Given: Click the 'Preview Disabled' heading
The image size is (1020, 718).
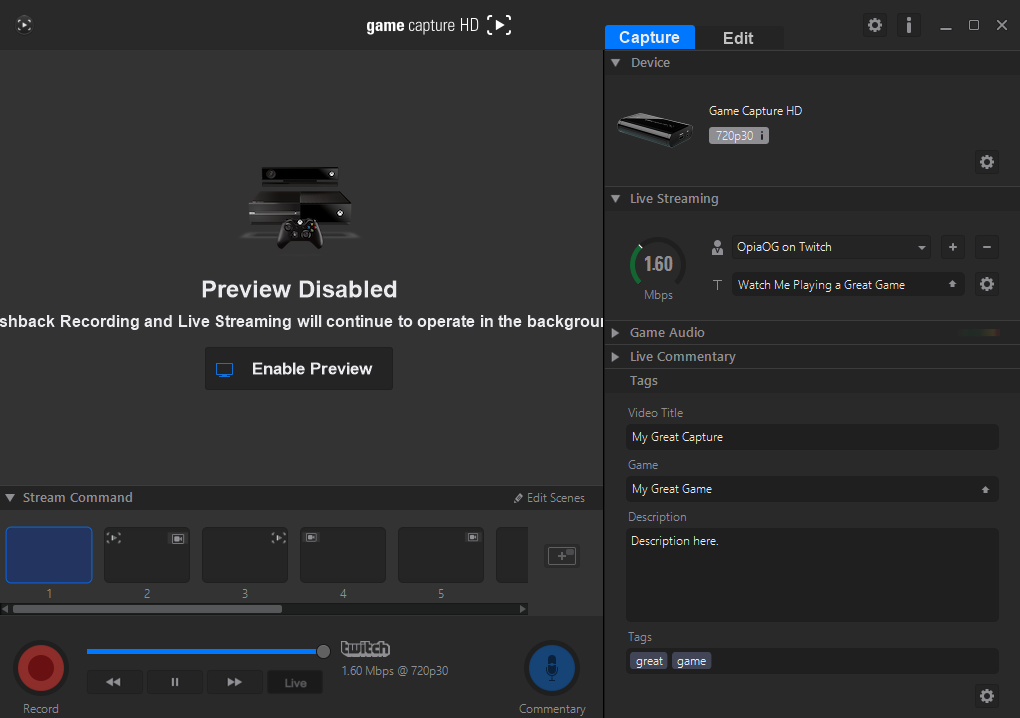Looking at the screenshot, I should point(299,289).
